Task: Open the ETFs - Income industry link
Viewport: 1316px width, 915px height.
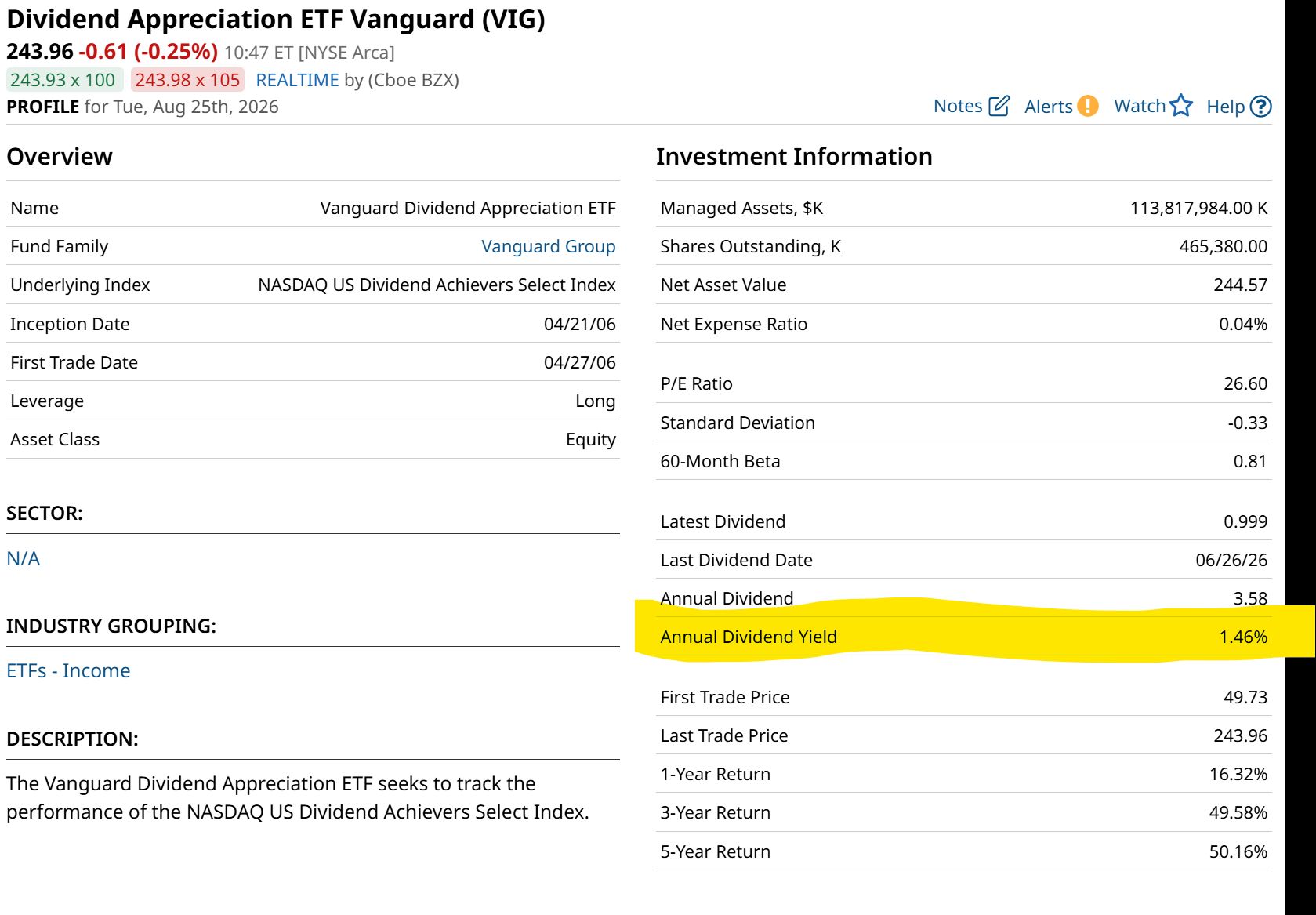Action: [68, 670]
